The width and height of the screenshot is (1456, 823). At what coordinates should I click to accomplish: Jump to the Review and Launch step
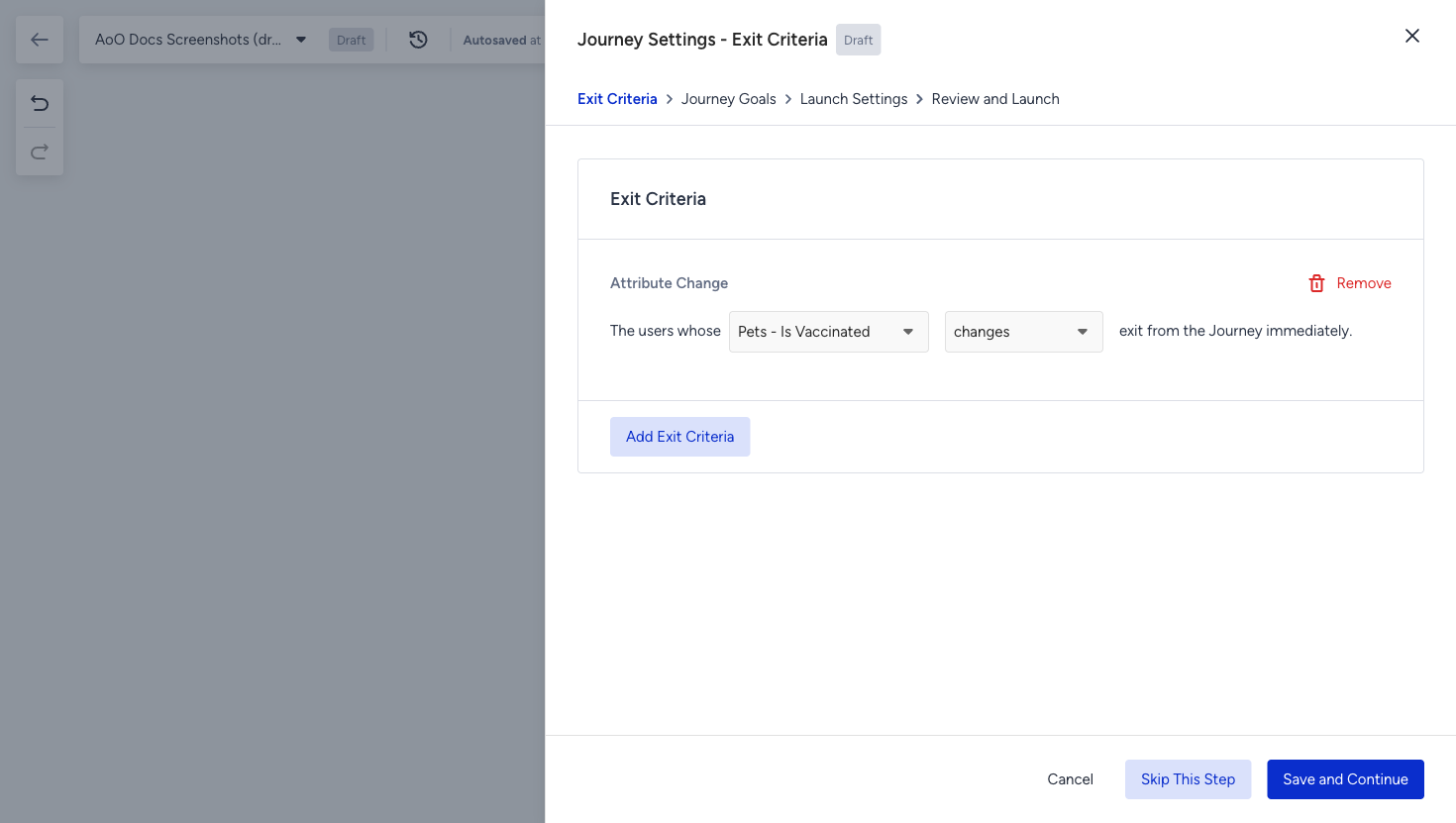(x=995, y=99)
